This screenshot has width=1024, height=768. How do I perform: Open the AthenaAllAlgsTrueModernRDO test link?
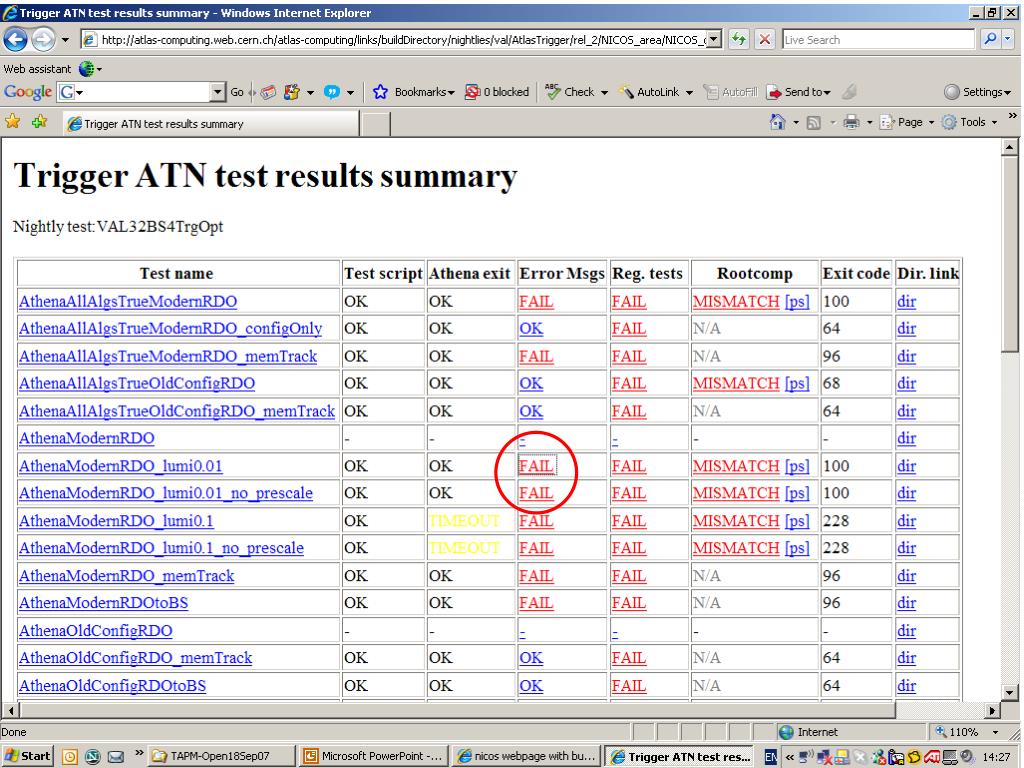click(128, 301)
